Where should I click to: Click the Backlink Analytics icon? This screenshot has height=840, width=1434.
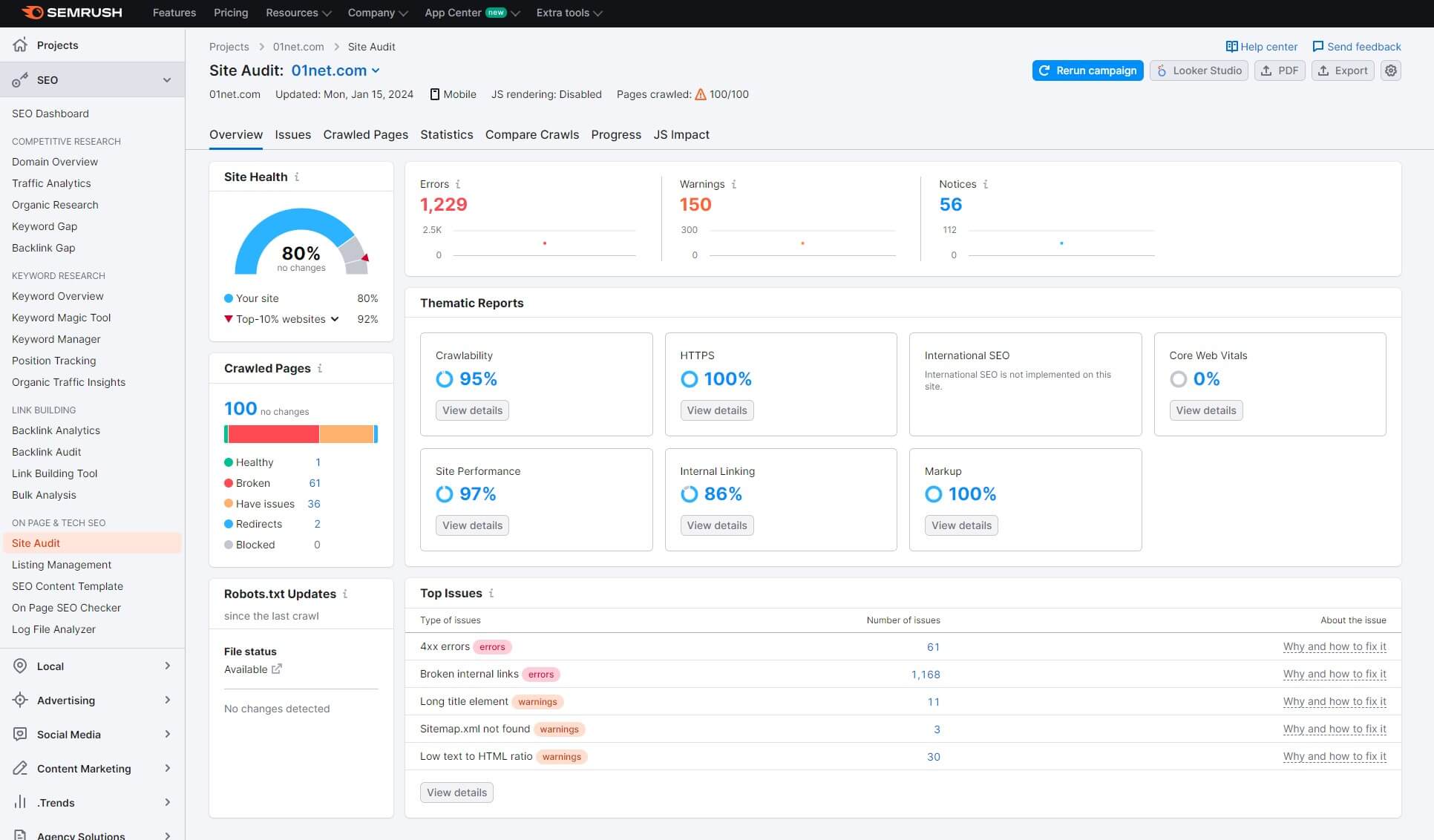[x=55, y=430]
